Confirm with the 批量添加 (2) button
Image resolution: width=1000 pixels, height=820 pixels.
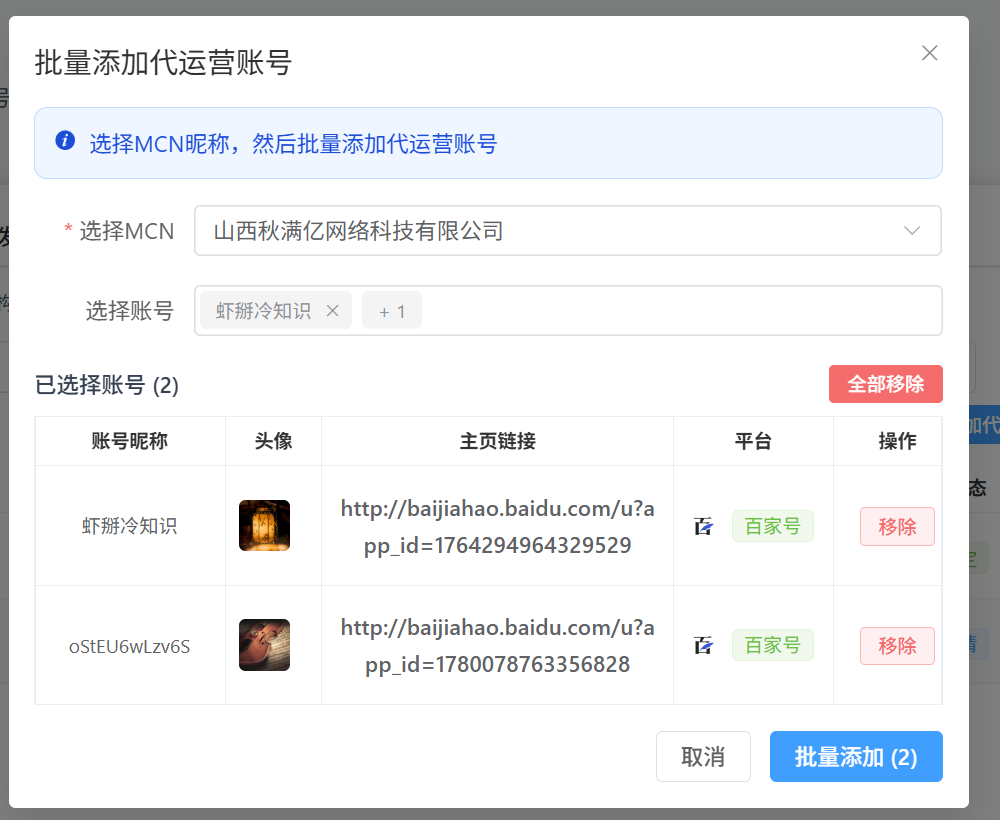pyautogui.click(x=855, y=757)
